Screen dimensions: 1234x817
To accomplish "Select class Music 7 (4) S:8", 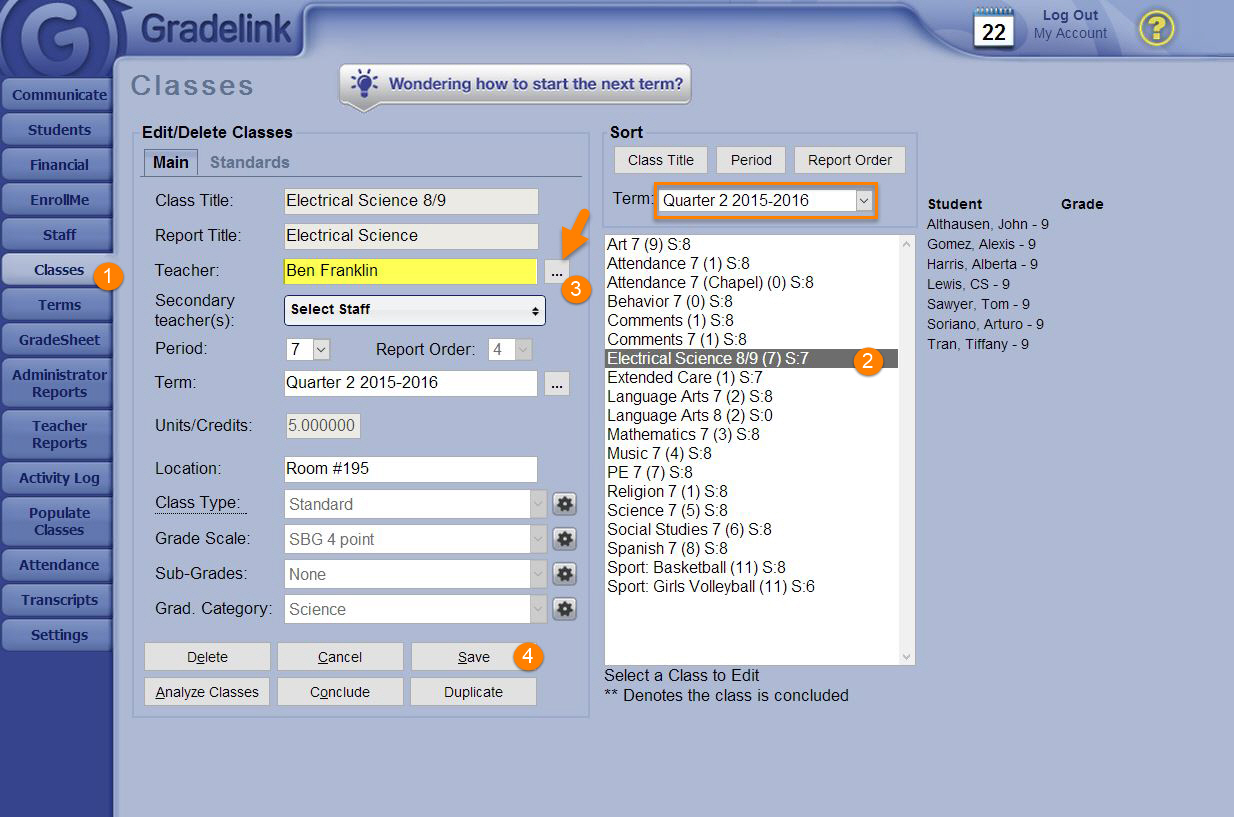I will (x=659, y=453).
